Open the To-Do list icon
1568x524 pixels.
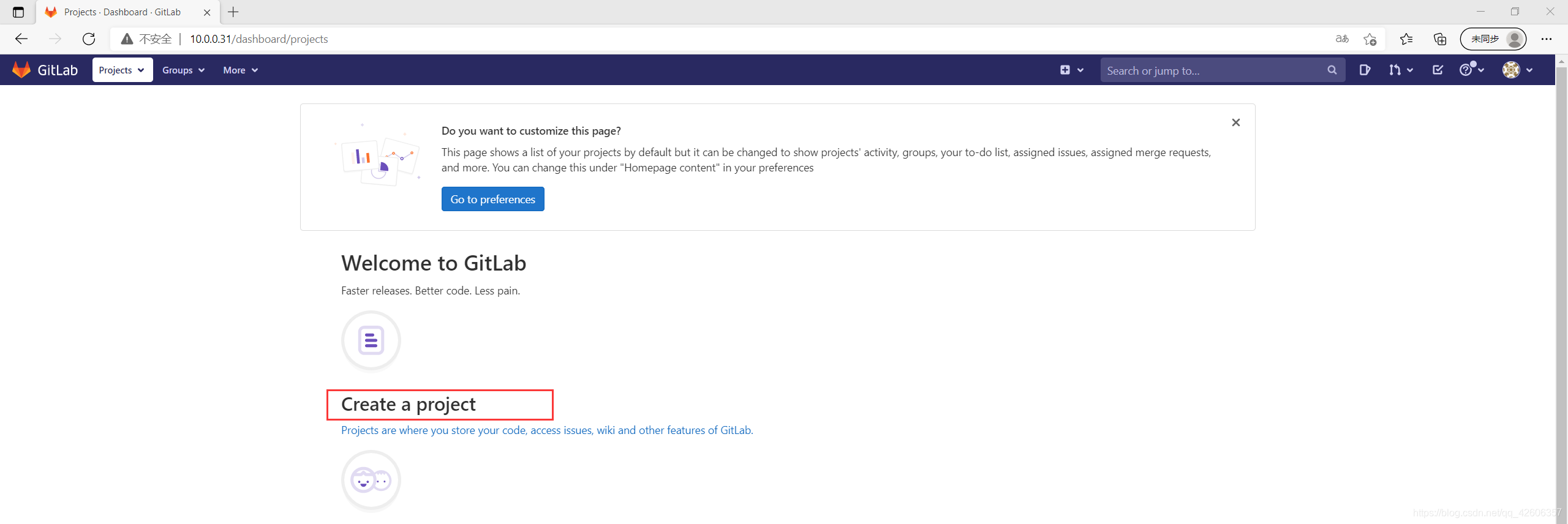point(1438,70)
